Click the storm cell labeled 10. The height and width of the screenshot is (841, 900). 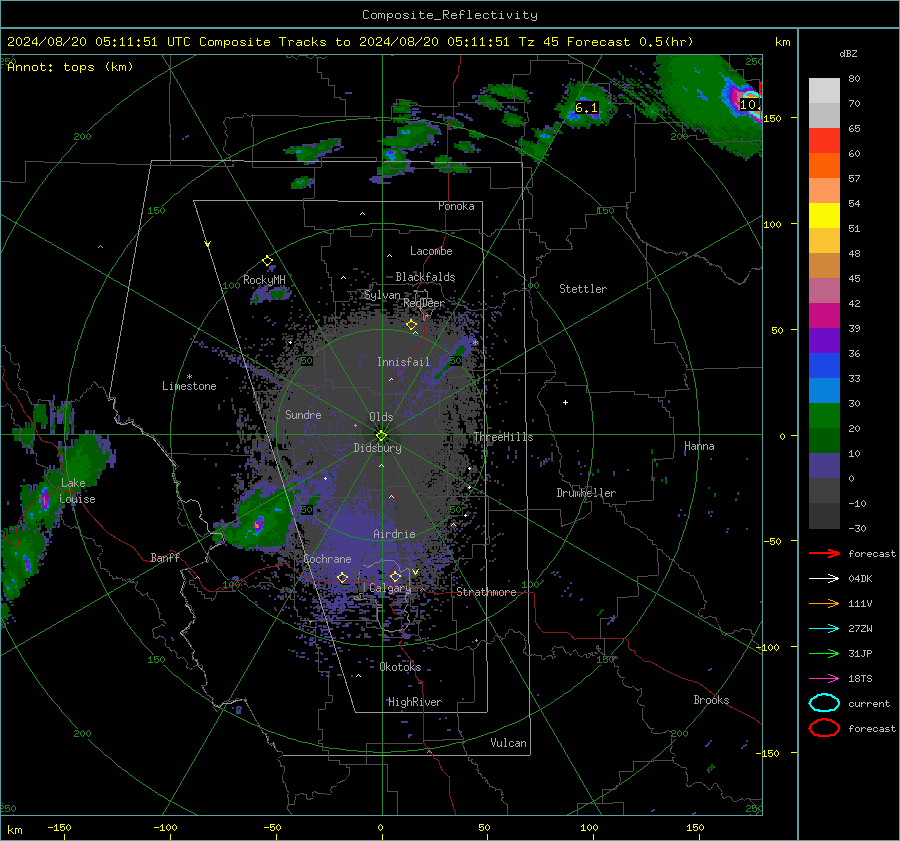click(748, 104)
